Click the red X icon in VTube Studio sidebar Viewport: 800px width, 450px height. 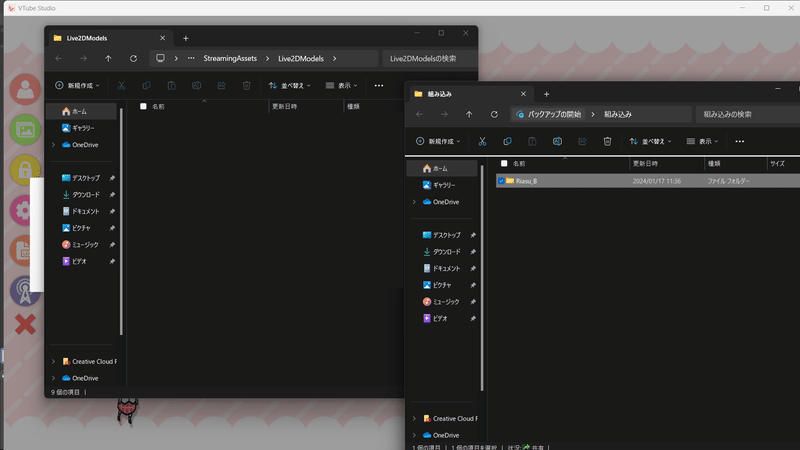pos(25,324)
